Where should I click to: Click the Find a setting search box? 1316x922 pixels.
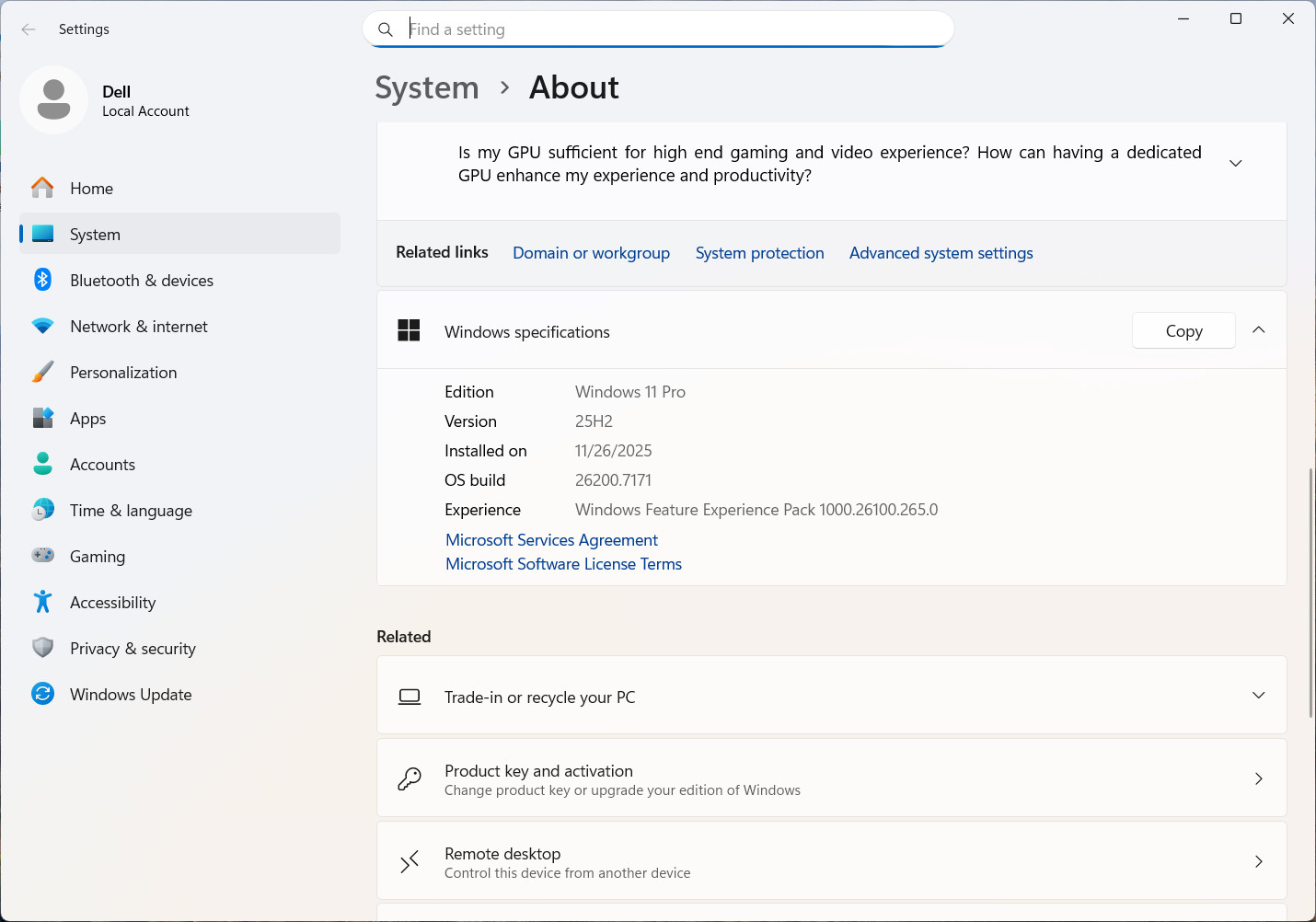(659, 29)
